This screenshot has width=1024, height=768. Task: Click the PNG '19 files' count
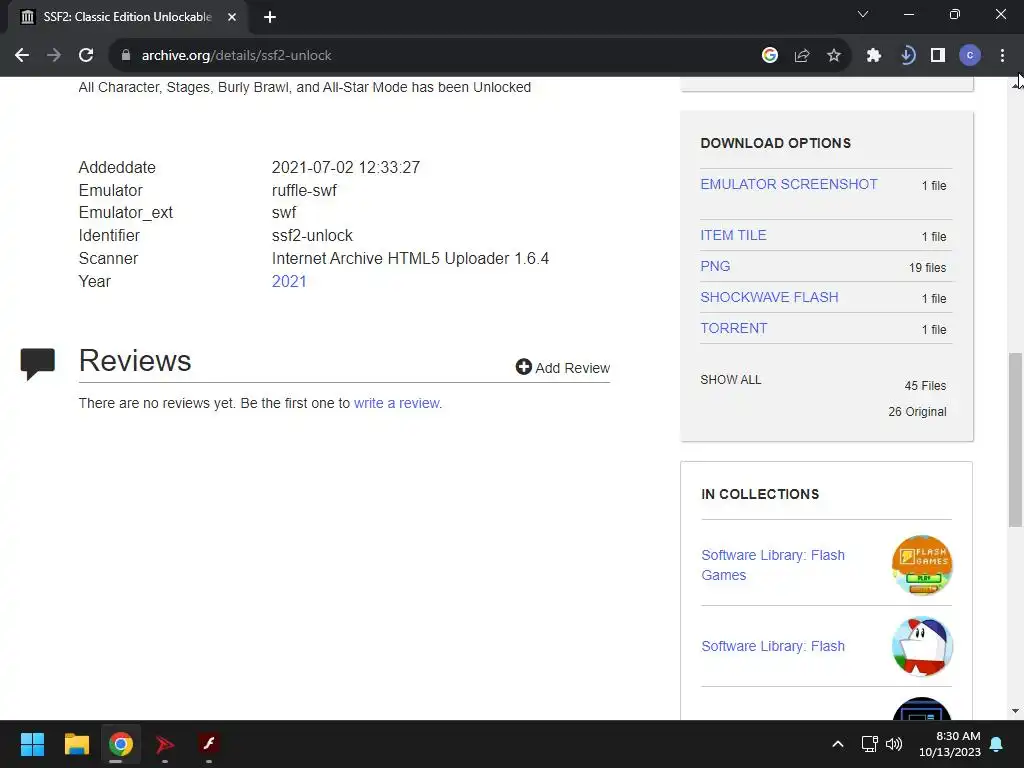pos(927,267)
